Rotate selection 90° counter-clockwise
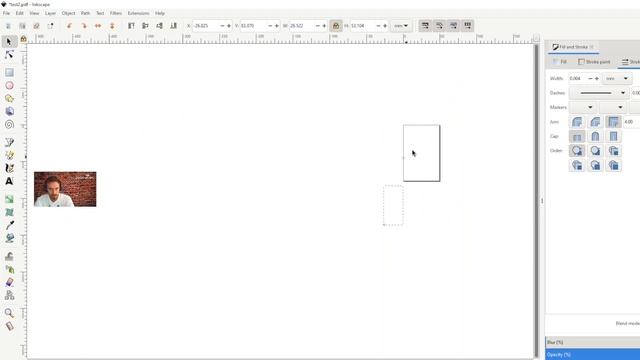 coord(69,26)
